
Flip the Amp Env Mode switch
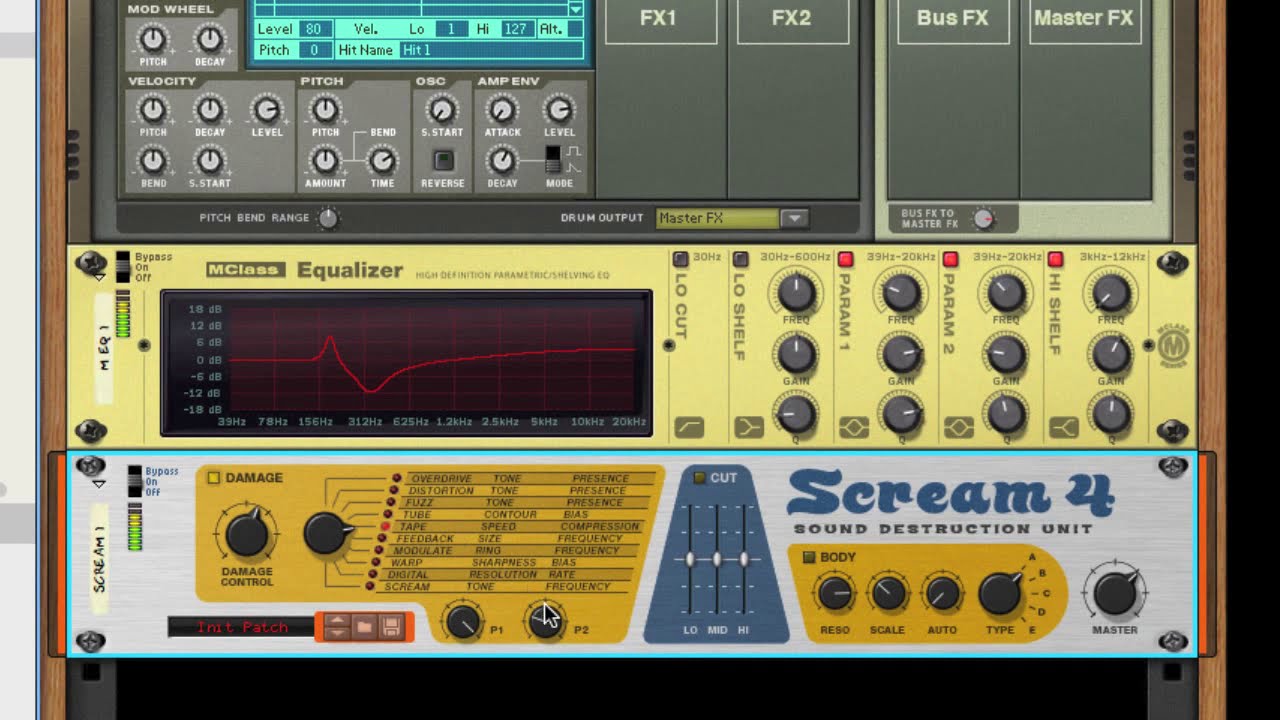point(552,158)
